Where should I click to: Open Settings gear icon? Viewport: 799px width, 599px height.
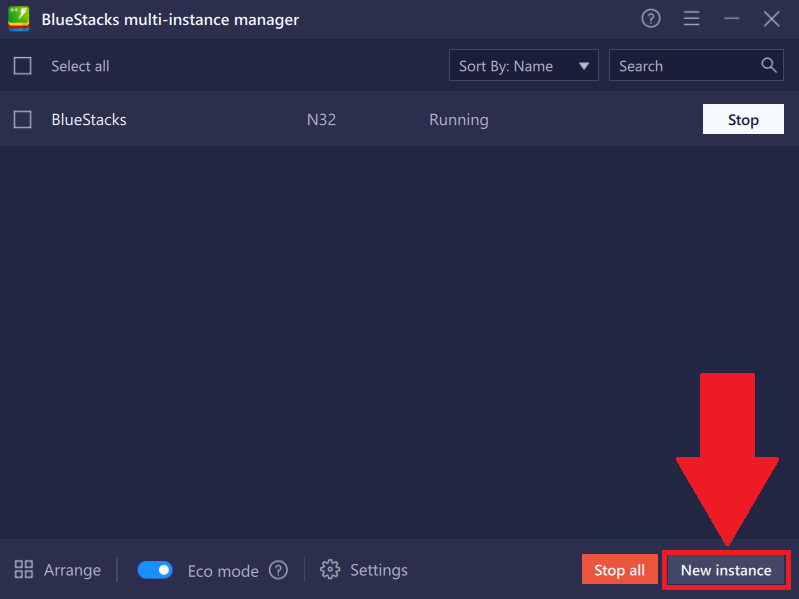pyautogui.click(x=330, y=569)
